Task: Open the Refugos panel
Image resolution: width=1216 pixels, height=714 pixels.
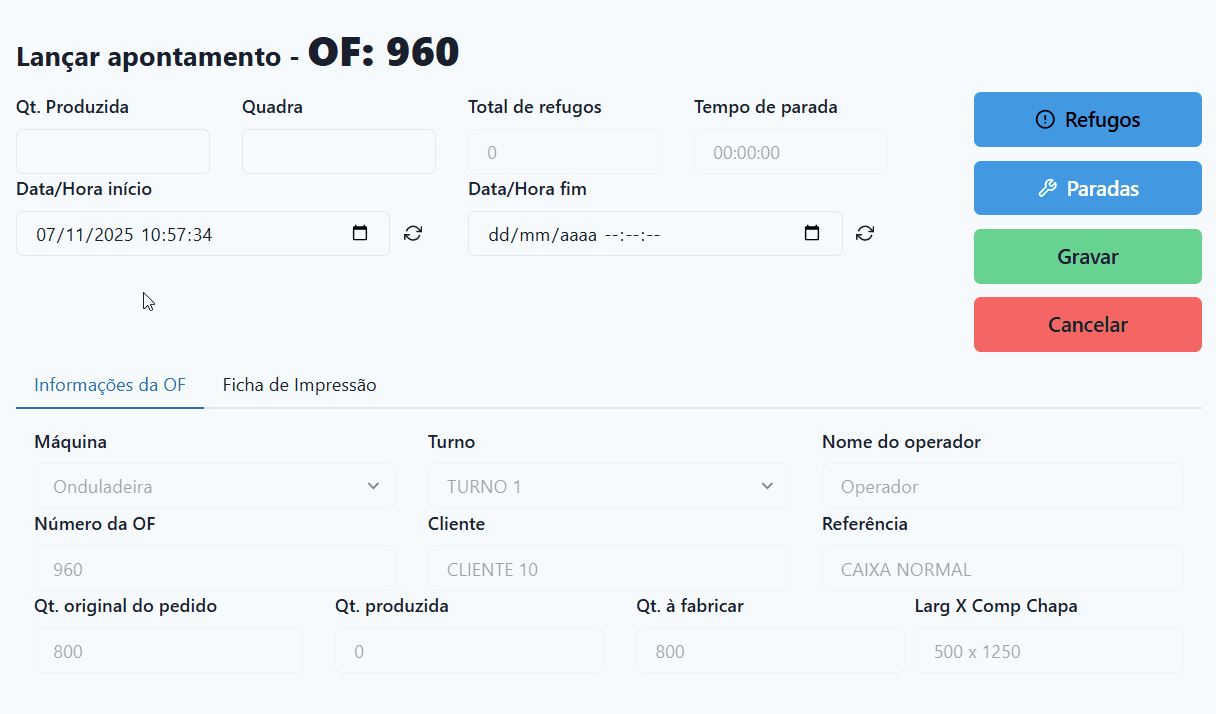Action: point(1087,119)
